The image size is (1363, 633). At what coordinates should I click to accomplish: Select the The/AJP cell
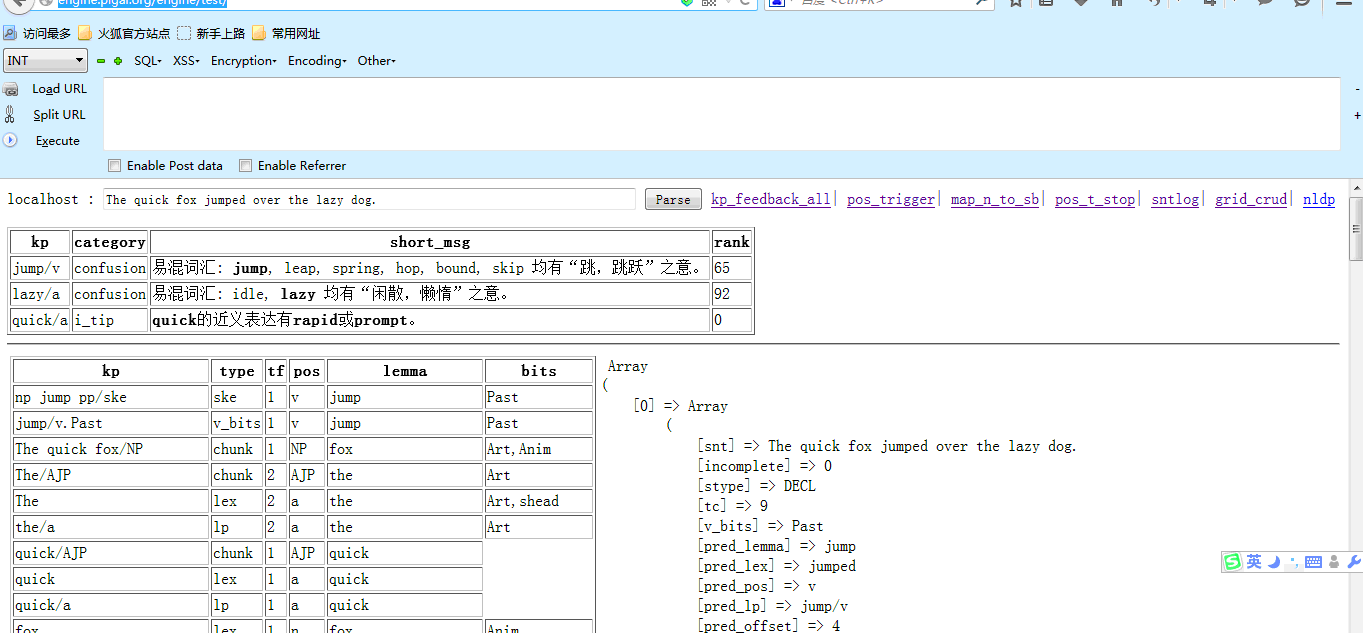point(111,475)
